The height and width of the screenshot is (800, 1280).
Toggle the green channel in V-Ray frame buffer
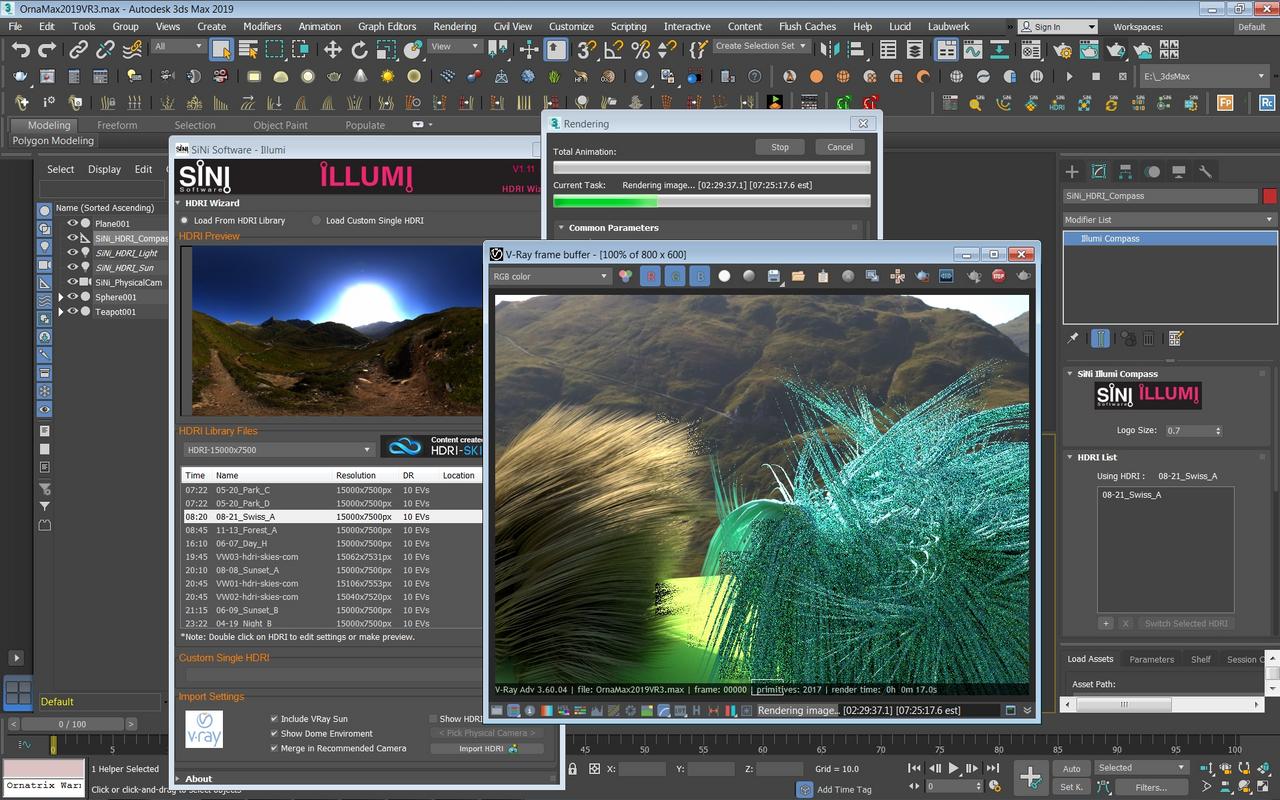pos(675,276)
